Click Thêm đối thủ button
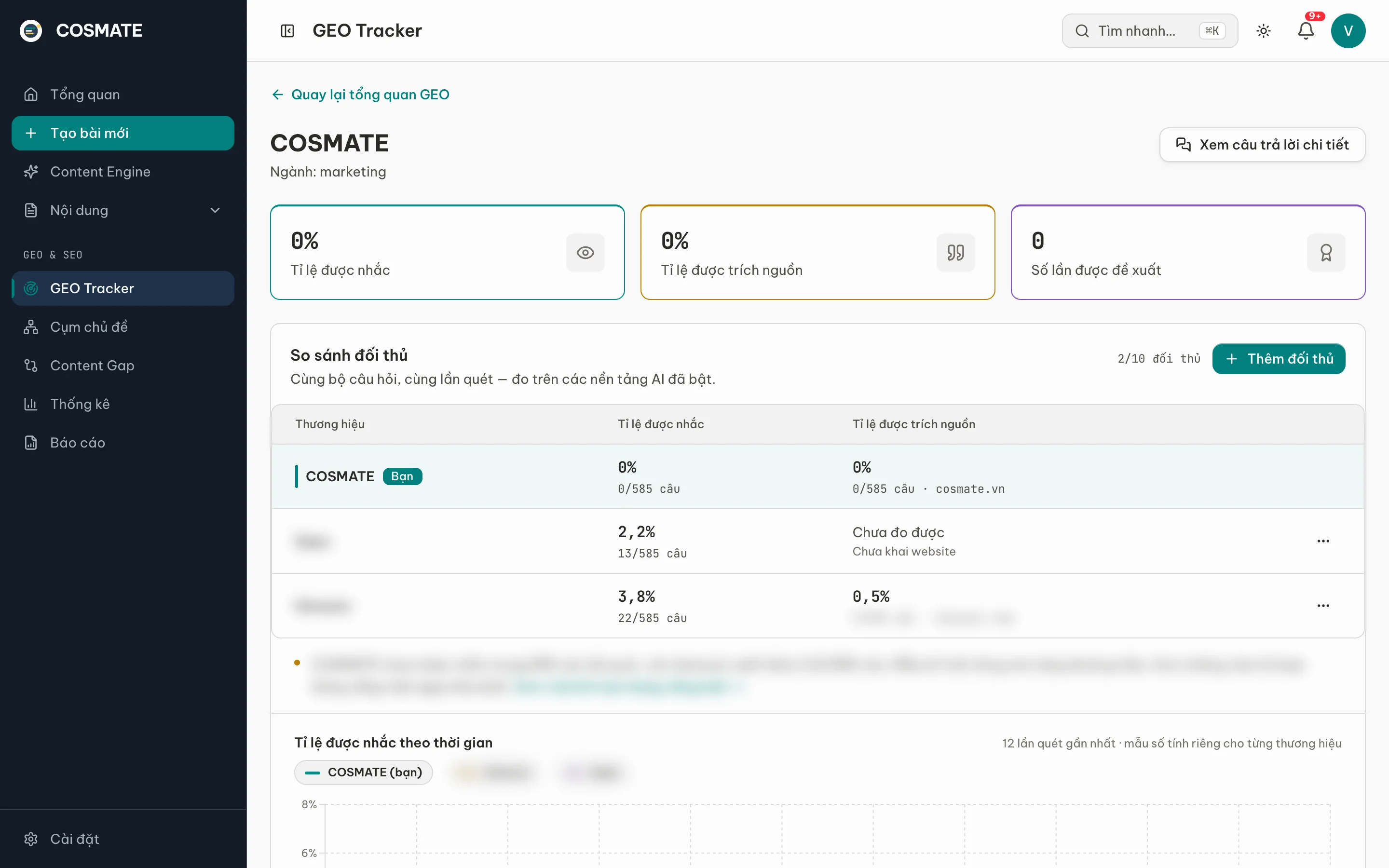 point(1278,359)
